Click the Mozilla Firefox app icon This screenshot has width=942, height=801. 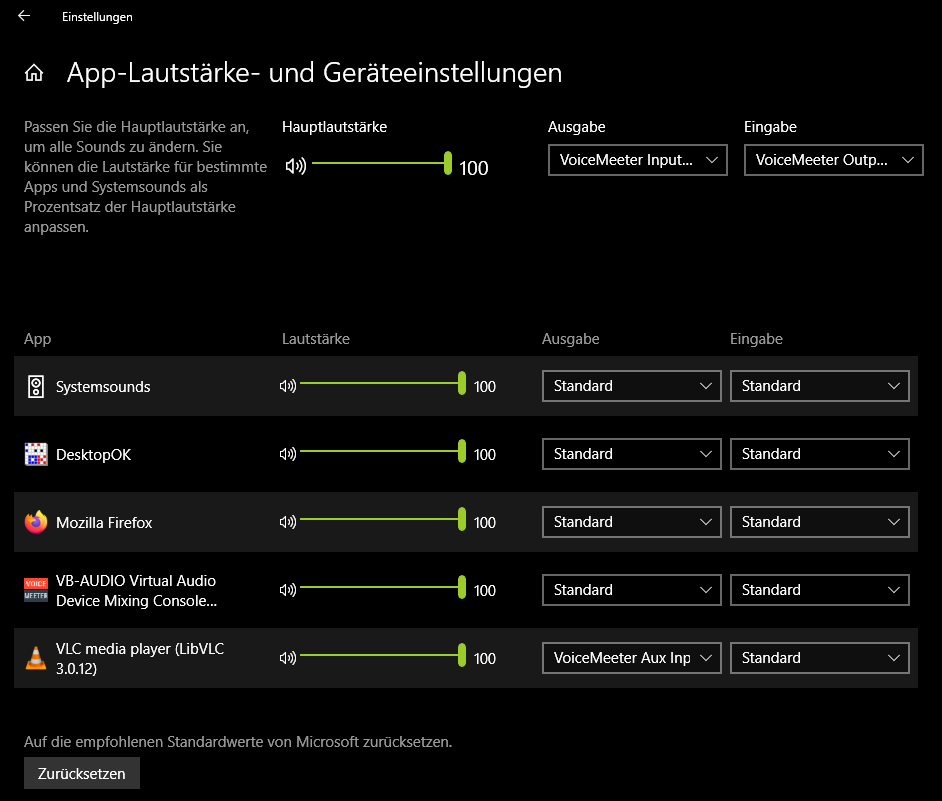click(36, 522)
